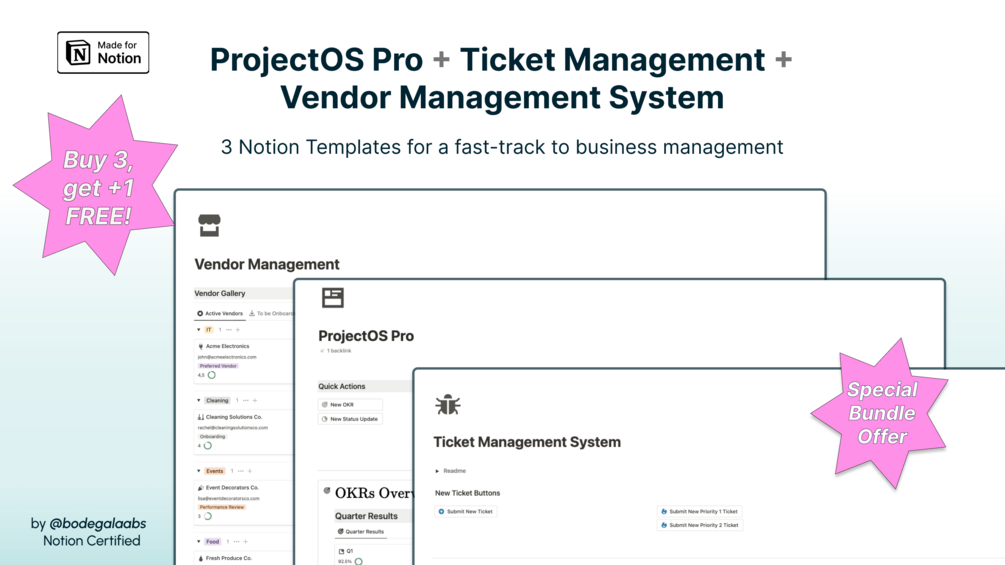1005x565 pixels.
Task: Click the plug icon beside Acme Electronics
Action: coord(201,346)
